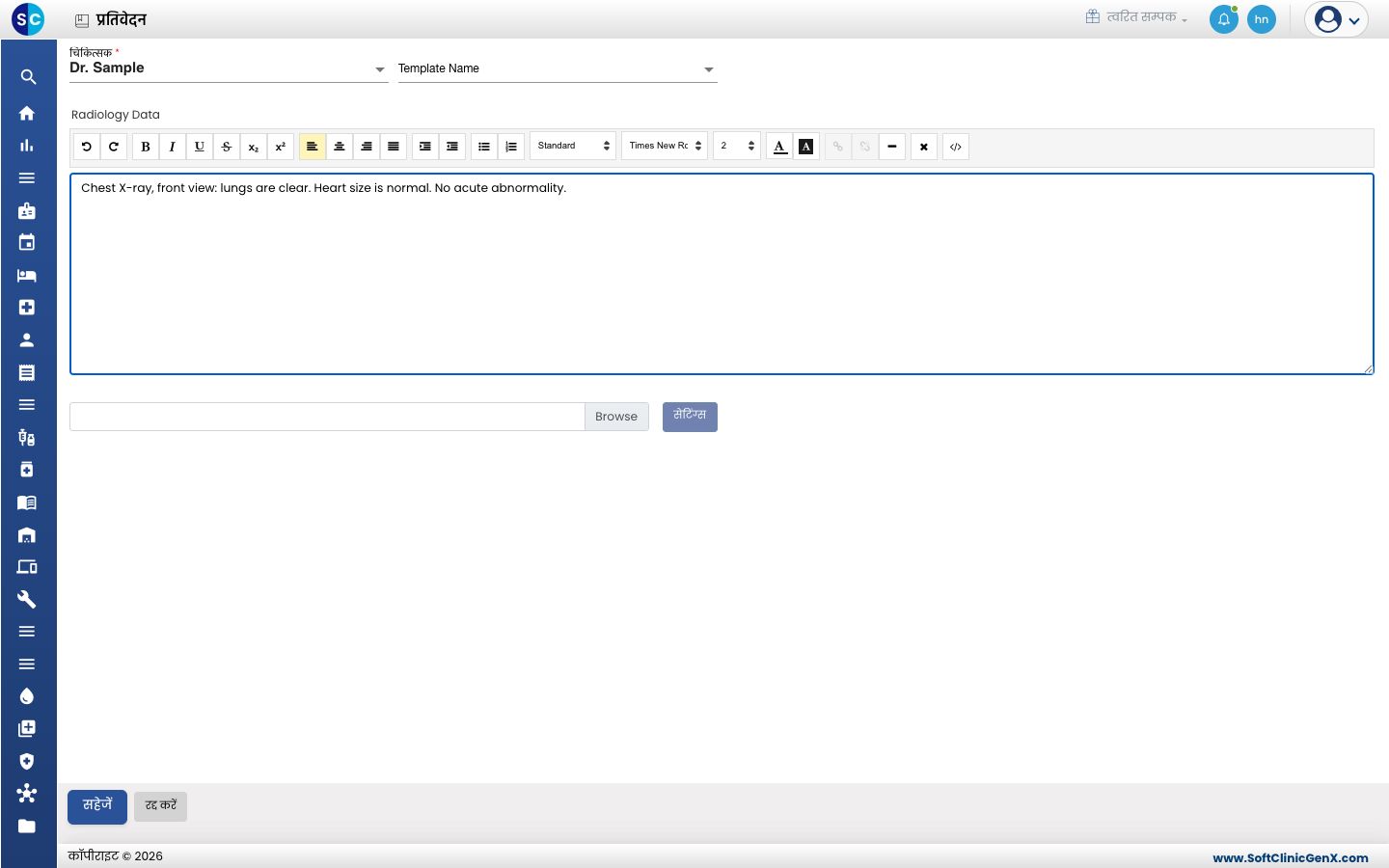
Task: Click the search icon in sidebar
Action: (x=28, y=77)
